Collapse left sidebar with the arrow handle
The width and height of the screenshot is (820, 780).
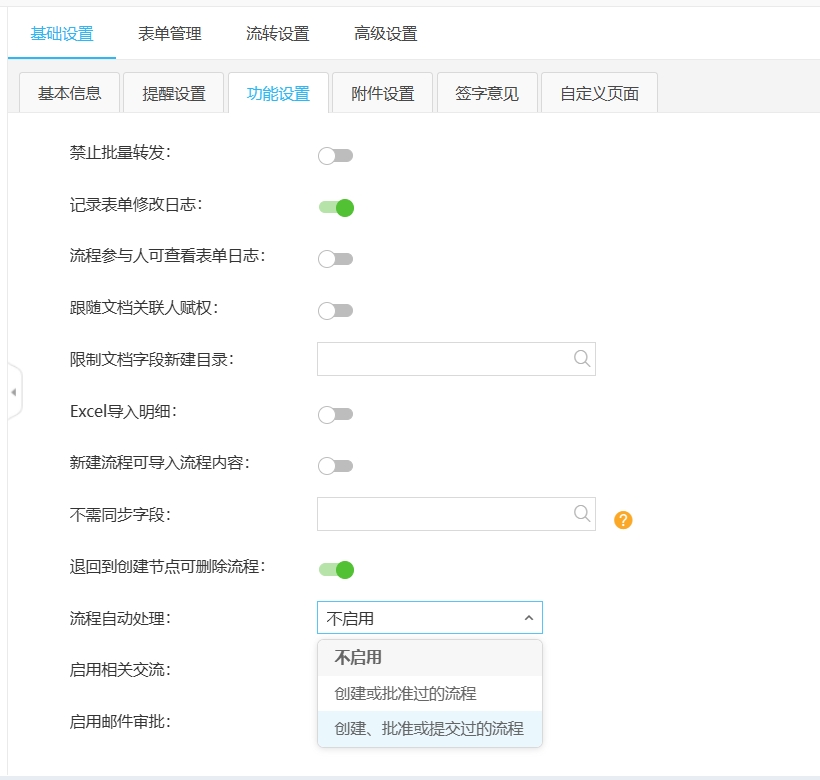point(13,392)
